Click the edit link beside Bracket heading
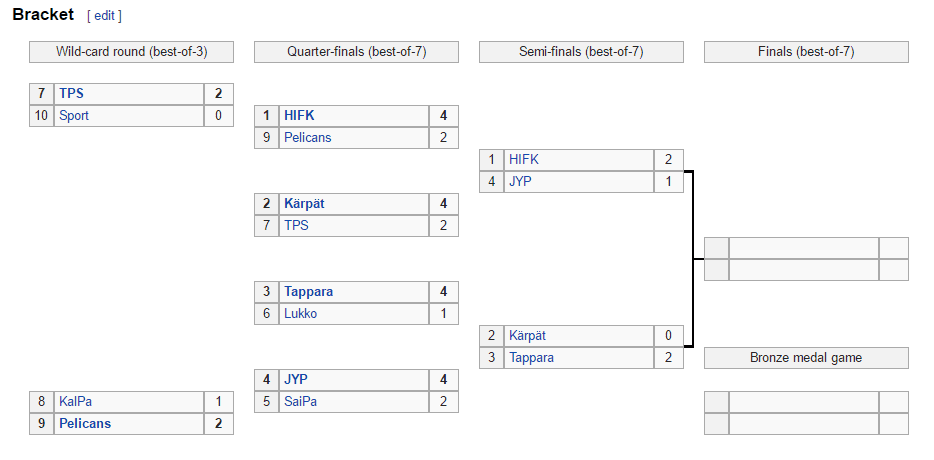Screen dimensions: 934x460 (x=104, y=16)
